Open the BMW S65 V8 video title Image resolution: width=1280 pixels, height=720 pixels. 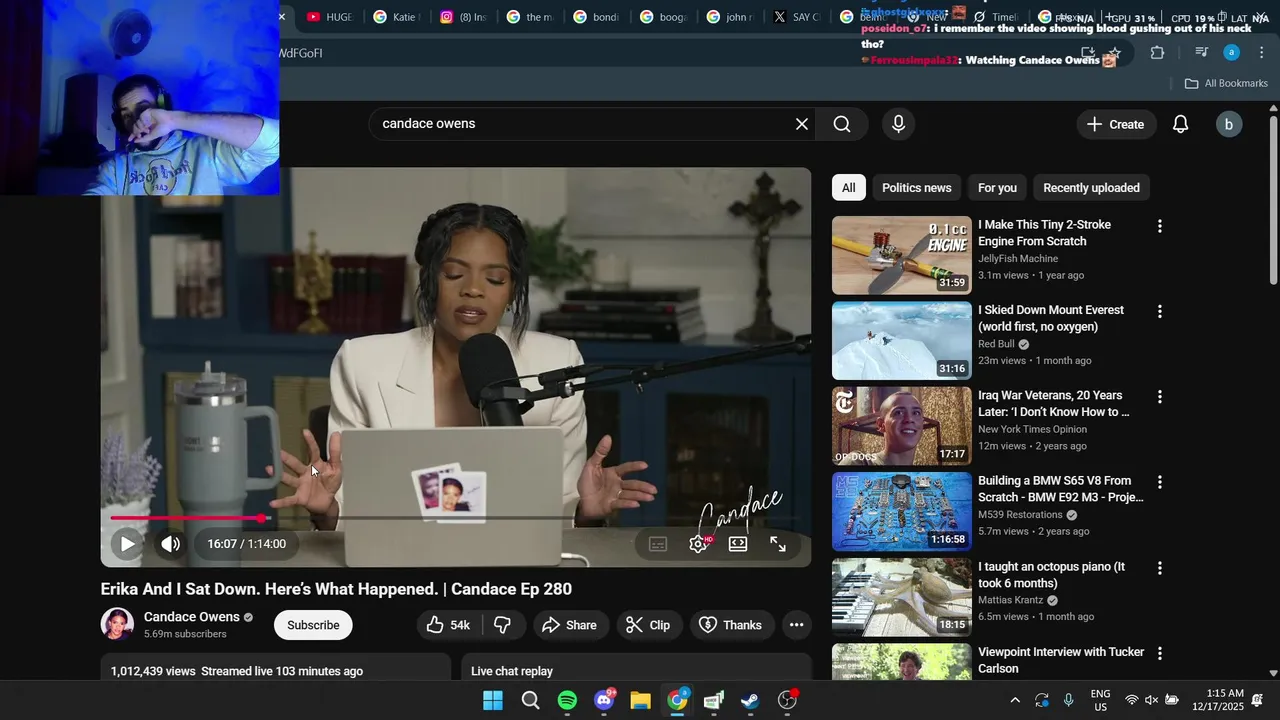[1061, 489]
